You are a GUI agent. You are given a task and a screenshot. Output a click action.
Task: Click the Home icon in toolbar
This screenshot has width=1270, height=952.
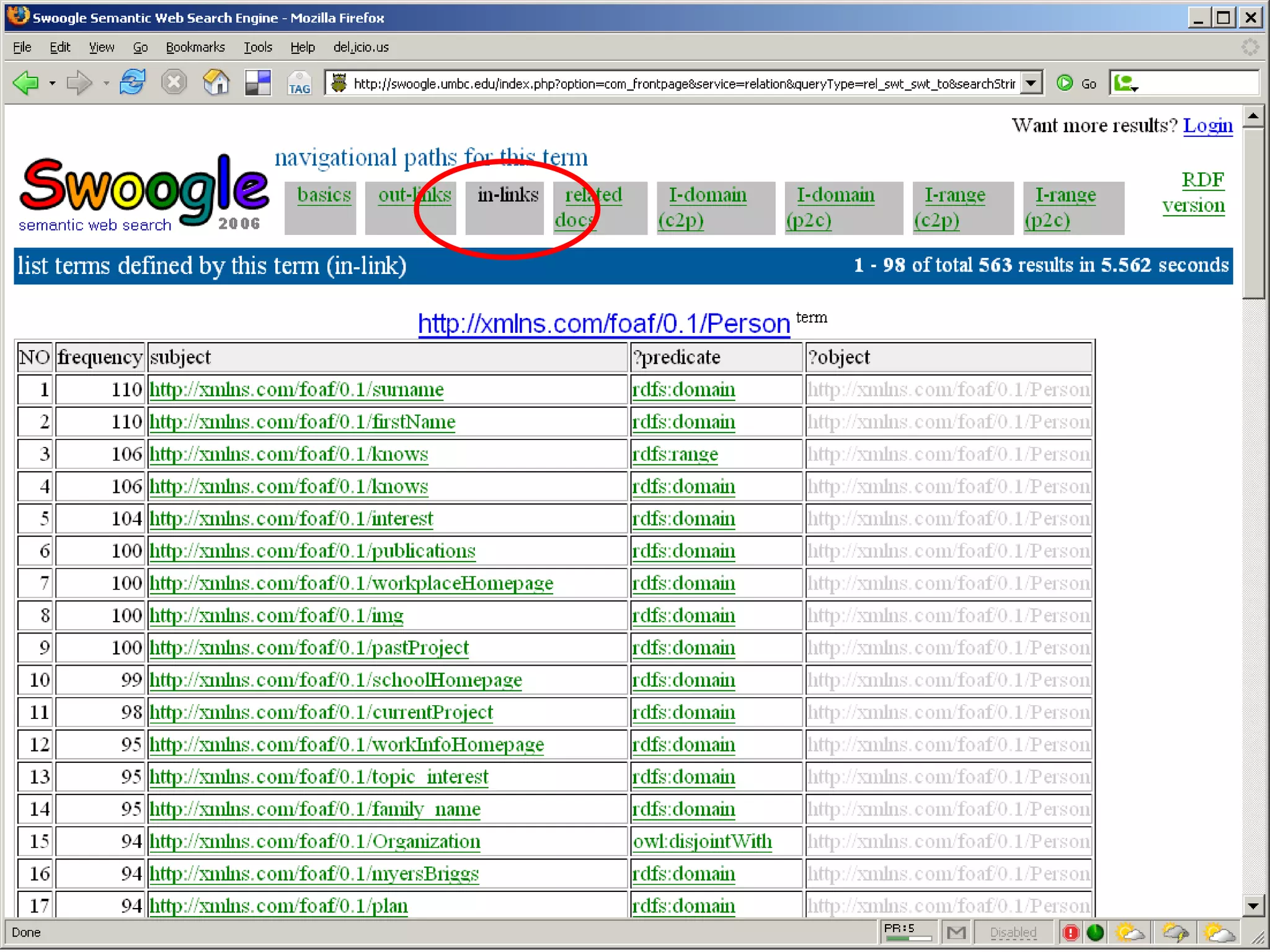pyautogui.click(x=216, y=82)
